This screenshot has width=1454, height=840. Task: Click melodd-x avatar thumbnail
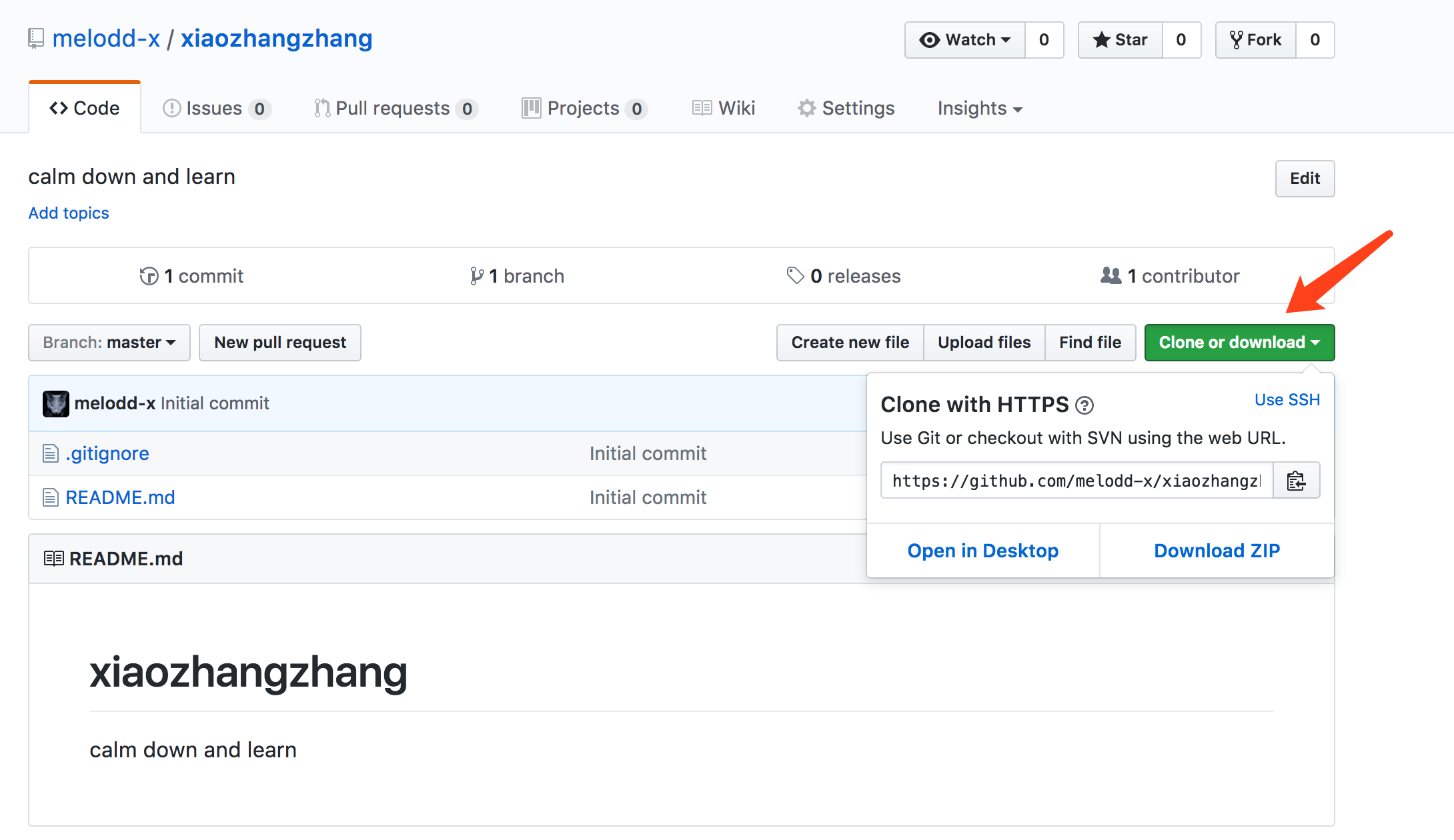[55, 403]
